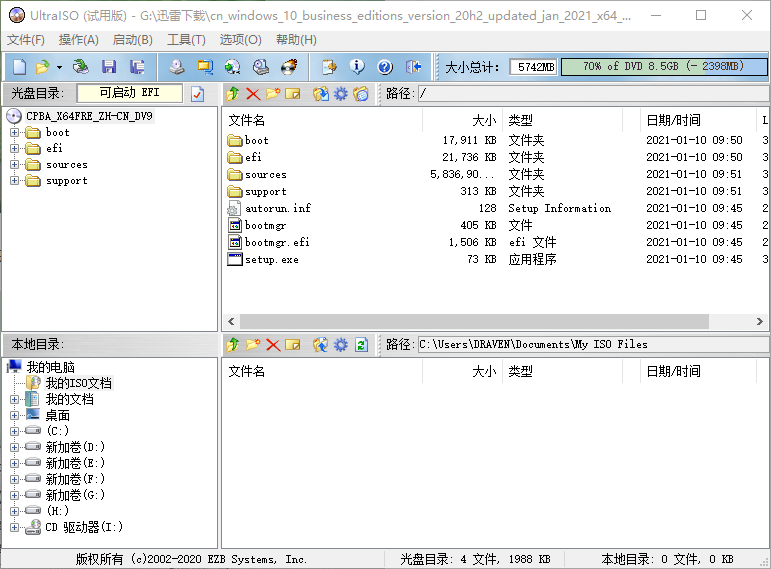Click the red X delete icon in disc pane
Image resolution: width=771 pixels, height=569 pixels.
[253, 93]
